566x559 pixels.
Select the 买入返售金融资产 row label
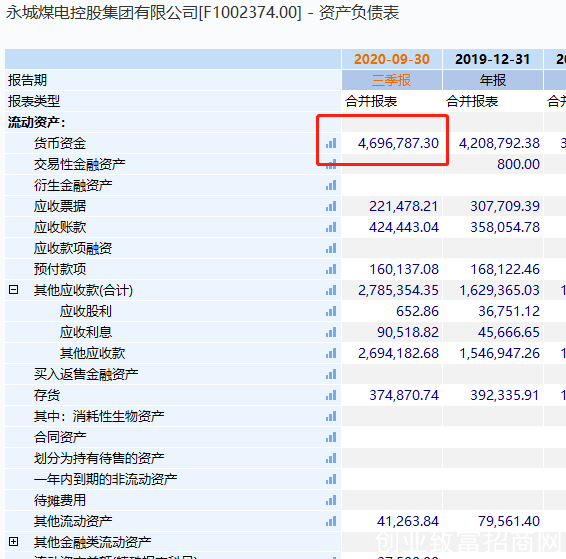point(86,374)
